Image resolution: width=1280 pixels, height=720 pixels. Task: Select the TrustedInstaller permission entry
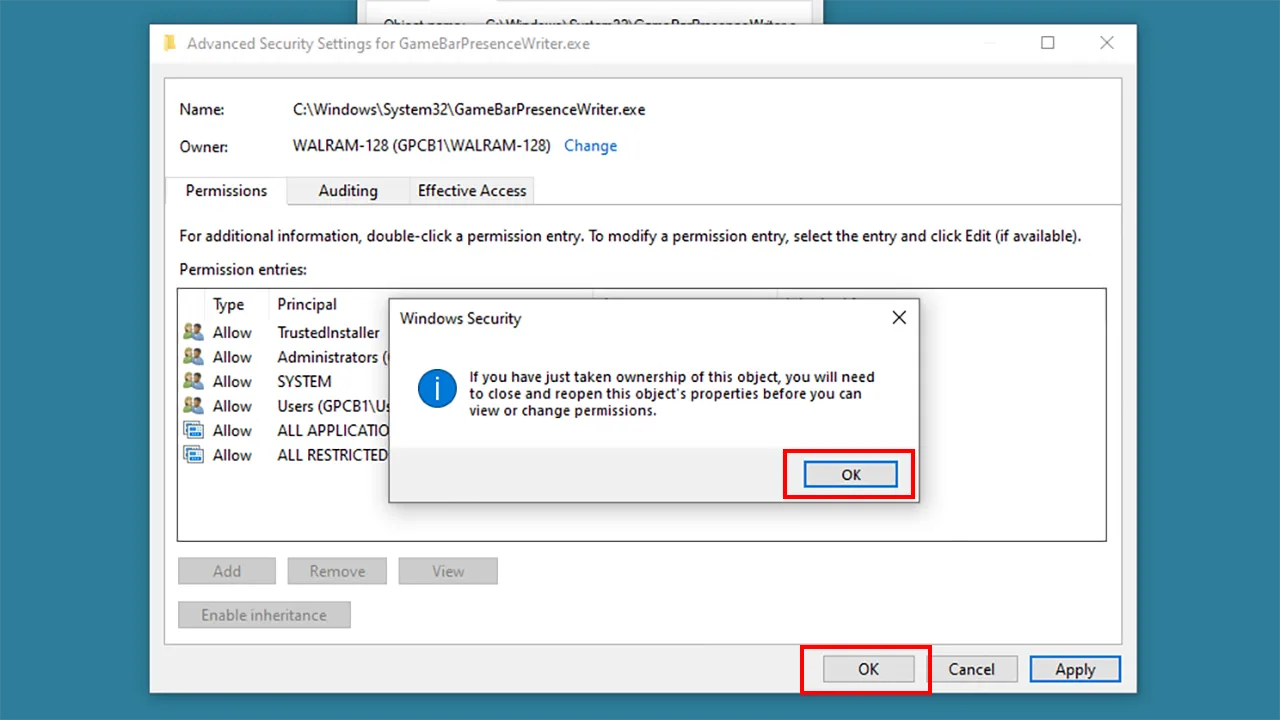tap(285, 332)
